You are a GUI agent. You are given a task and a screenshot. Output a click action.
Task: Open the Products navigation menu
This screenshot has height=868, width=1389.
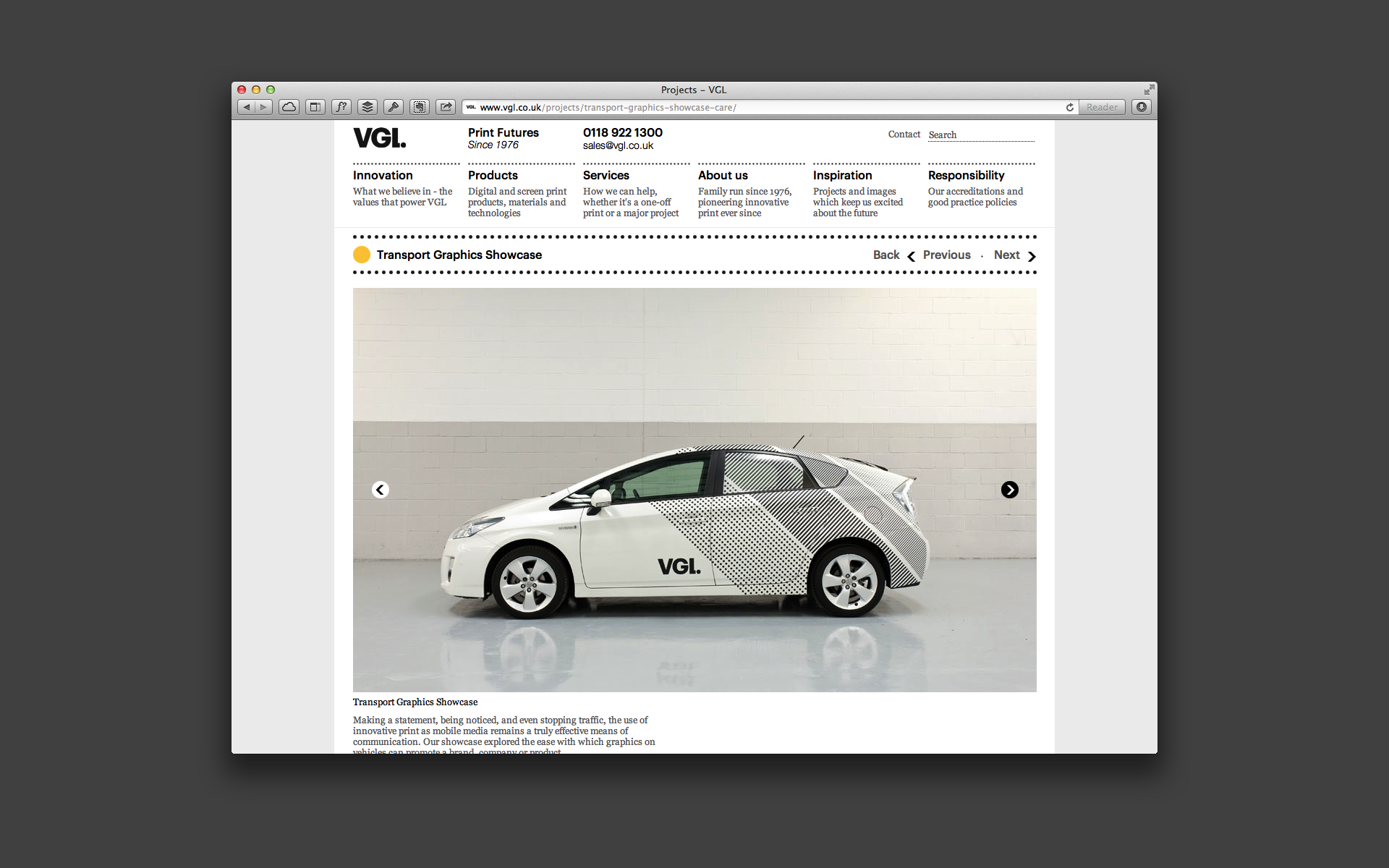[x=493, y=175]
